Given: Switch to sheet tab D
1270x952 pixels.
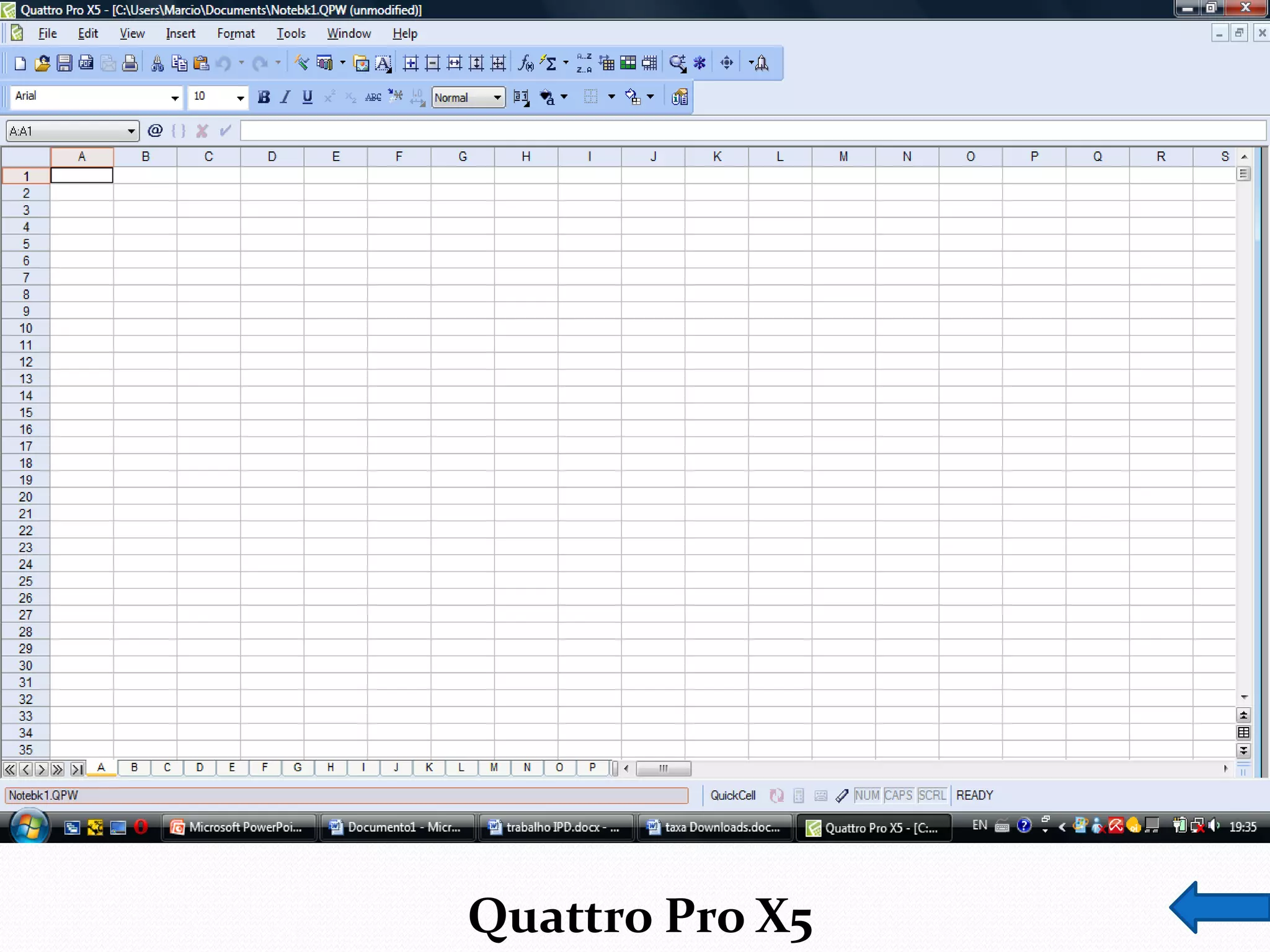Looking at the screenshot, I should [x=200, y=767].
